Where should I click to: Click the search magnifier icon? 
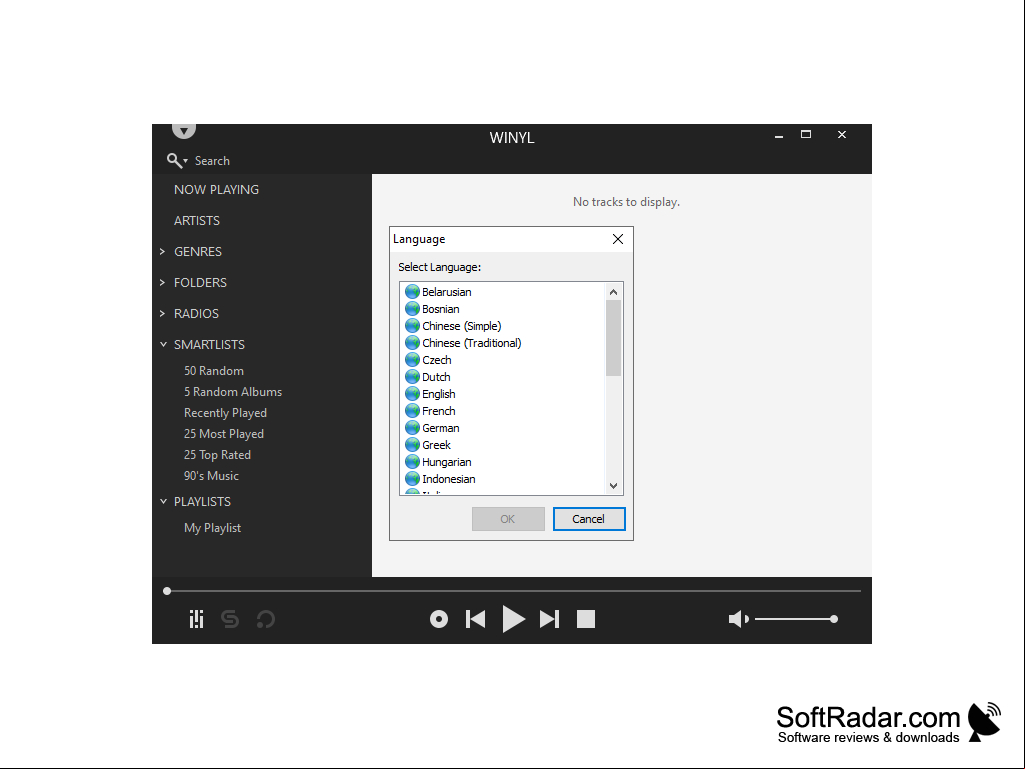pos(174,160)
